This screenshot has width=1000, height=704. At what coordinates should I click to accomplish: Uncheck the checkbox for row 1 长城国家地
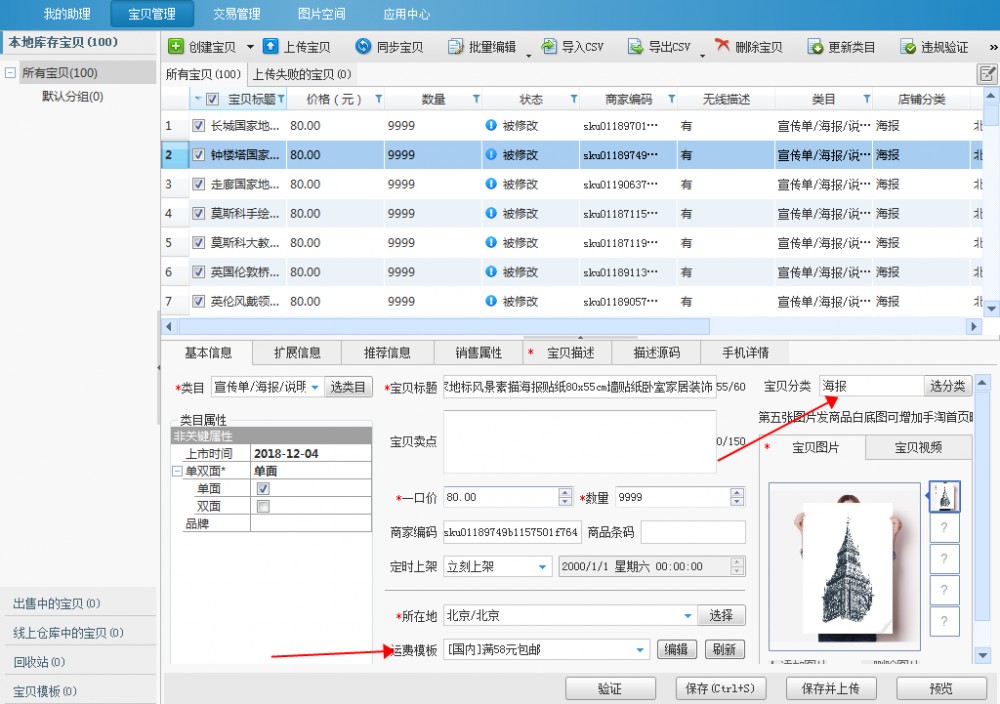tap(198, 126)
